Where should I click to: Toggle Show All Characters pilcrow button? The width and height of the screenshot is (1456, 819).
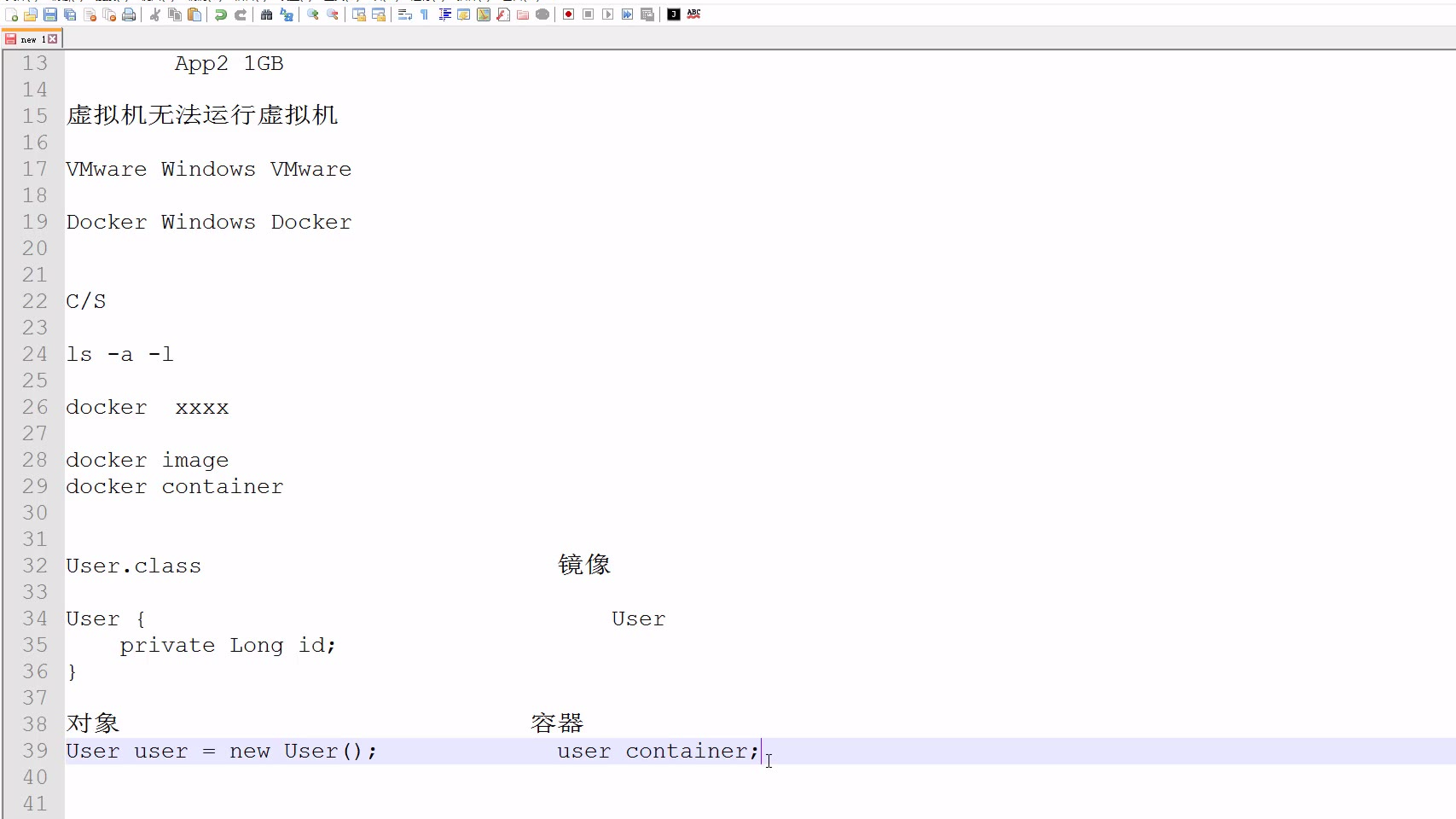[x=425, y=15]
